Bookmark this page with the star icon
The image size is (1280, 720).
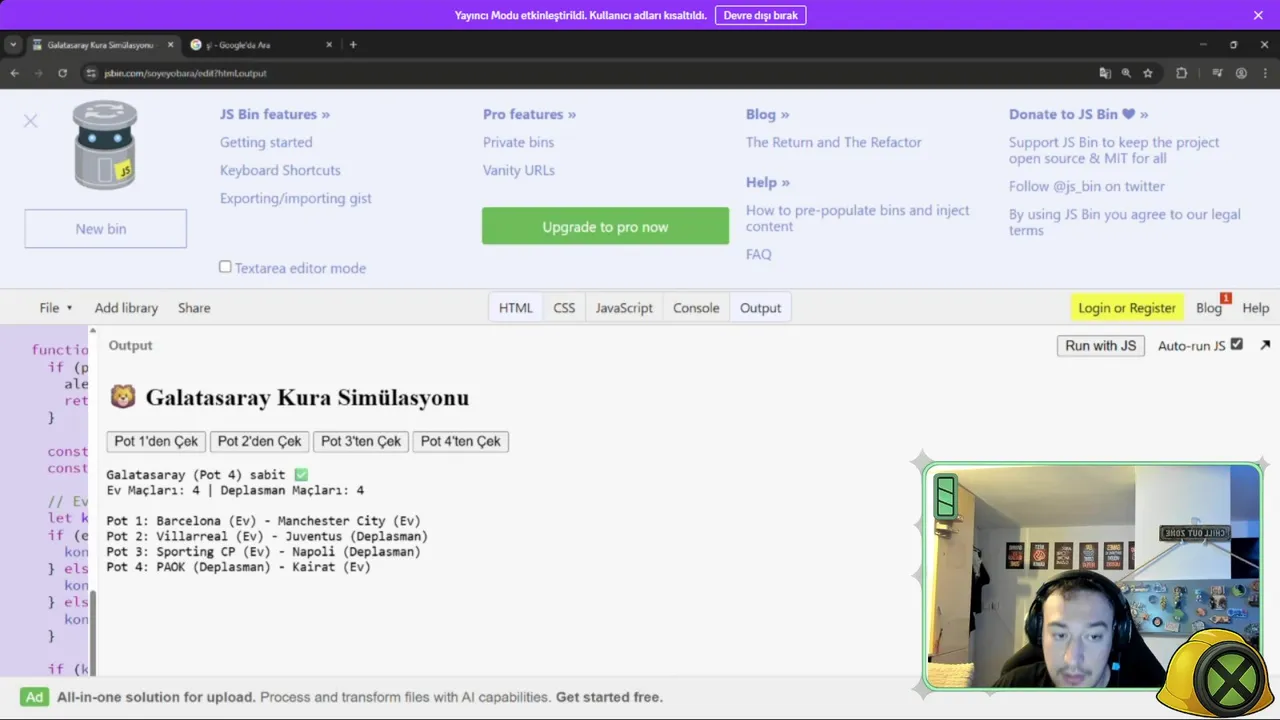point(1148,73)
